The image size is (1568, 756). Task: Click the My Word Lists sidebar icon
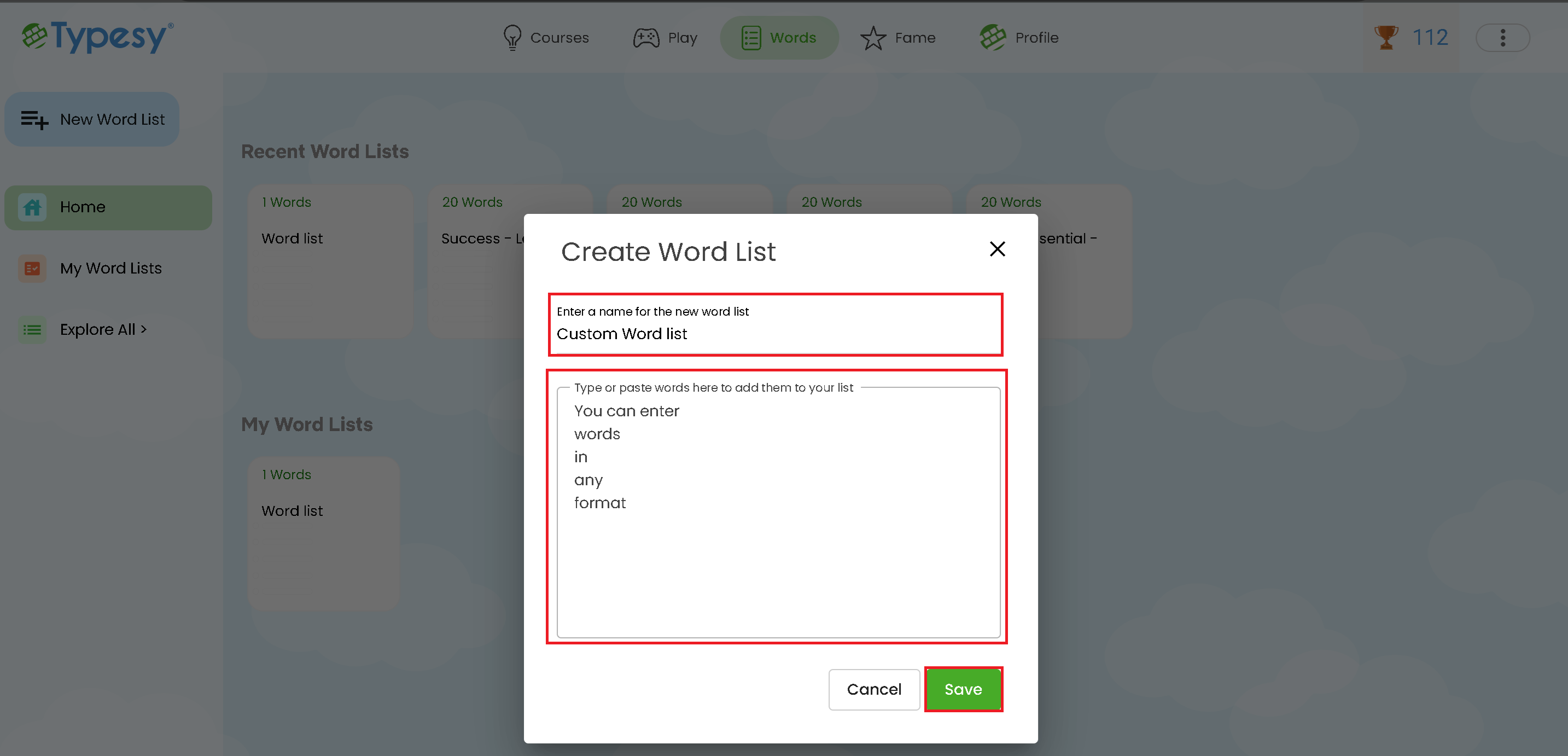[x=32, y=268]
